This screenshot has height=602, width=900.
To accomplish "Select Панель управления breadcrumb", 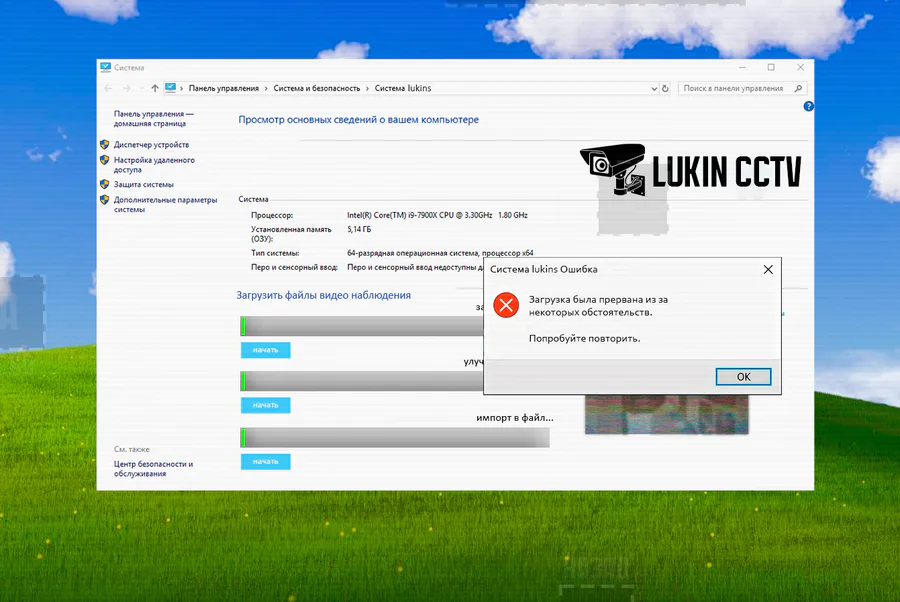I will (x=224, y=88).
